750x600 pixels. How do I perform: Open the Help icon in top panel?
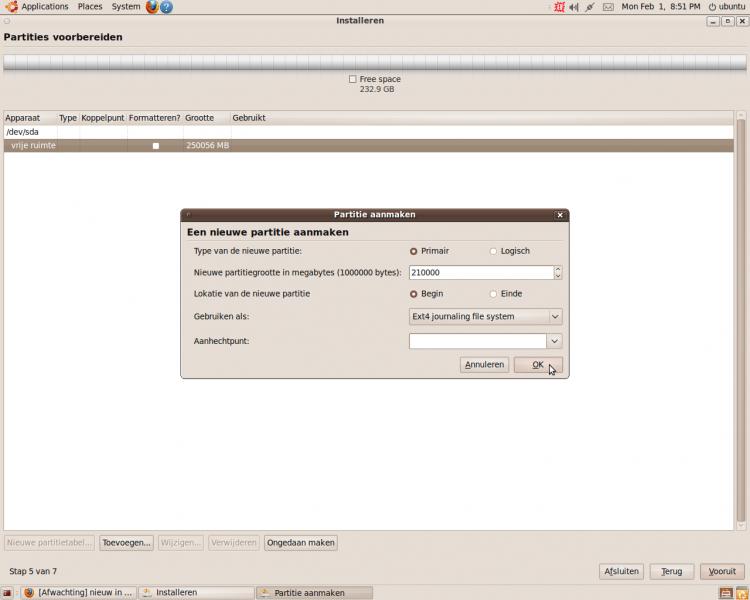pyautogui.click(x=166, y=7)
